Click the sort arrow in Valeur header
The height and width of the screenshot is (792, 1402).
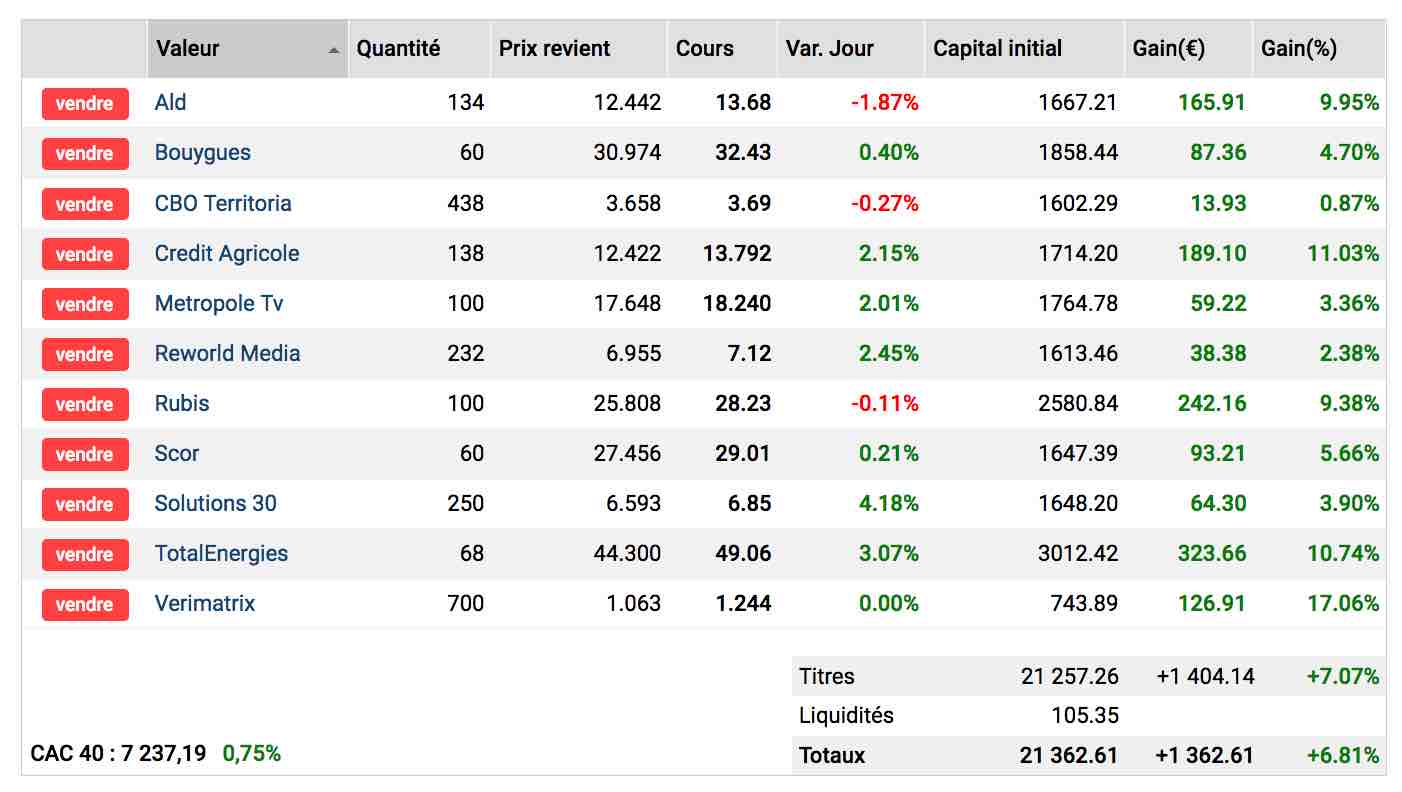tap(334, 49)
